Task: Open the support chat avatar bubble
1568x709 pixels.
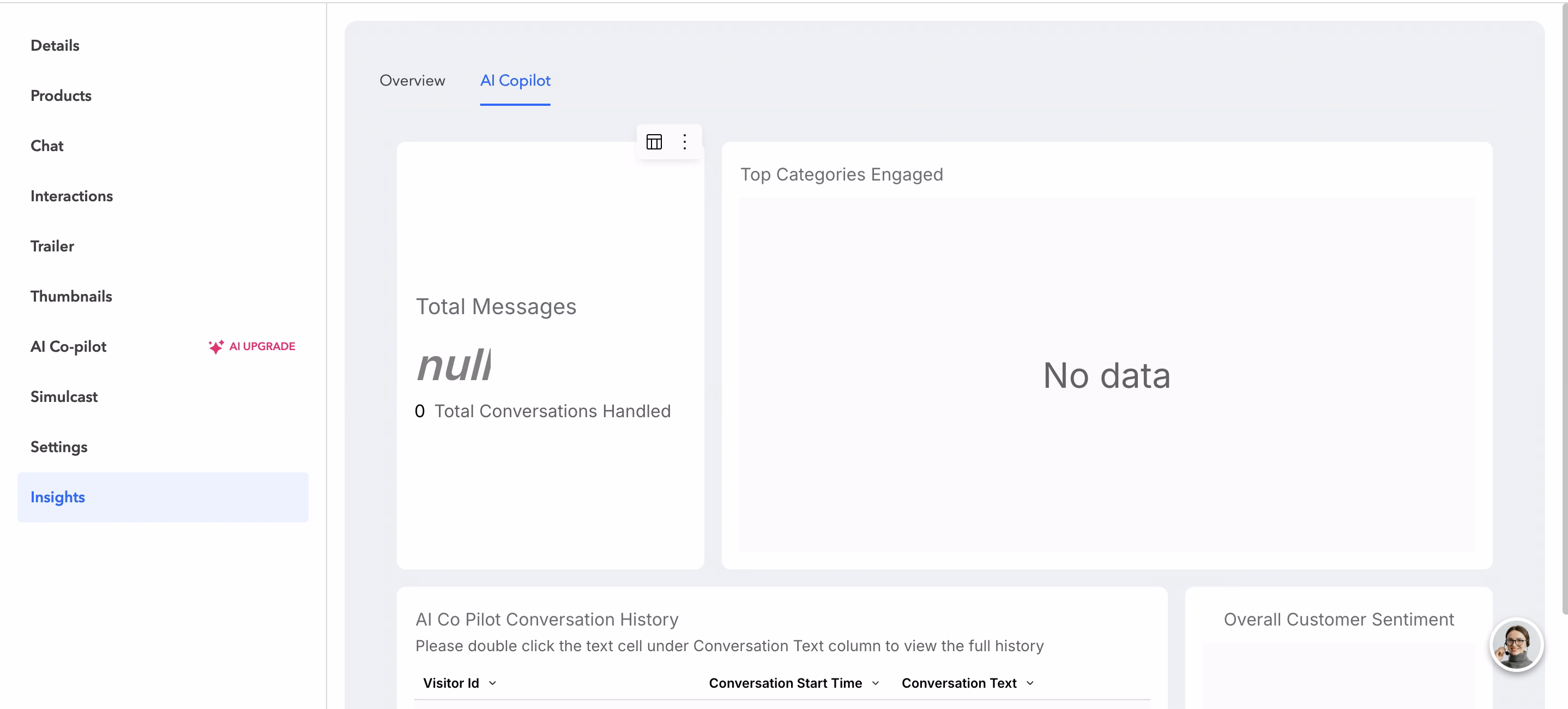Action: [1516, 645]
